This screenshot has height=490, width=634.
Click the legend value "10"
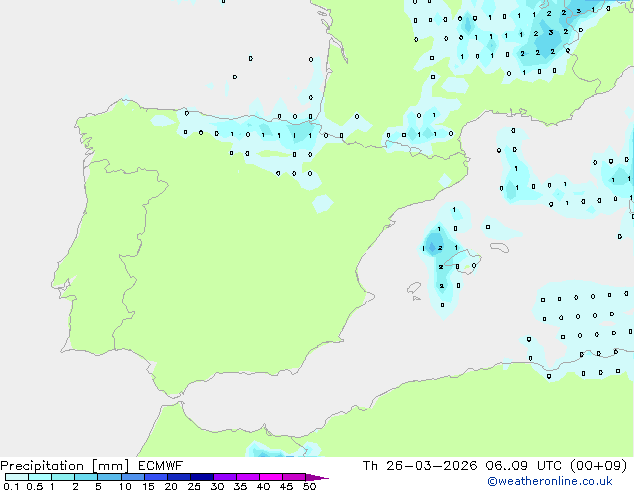point(125,486)
